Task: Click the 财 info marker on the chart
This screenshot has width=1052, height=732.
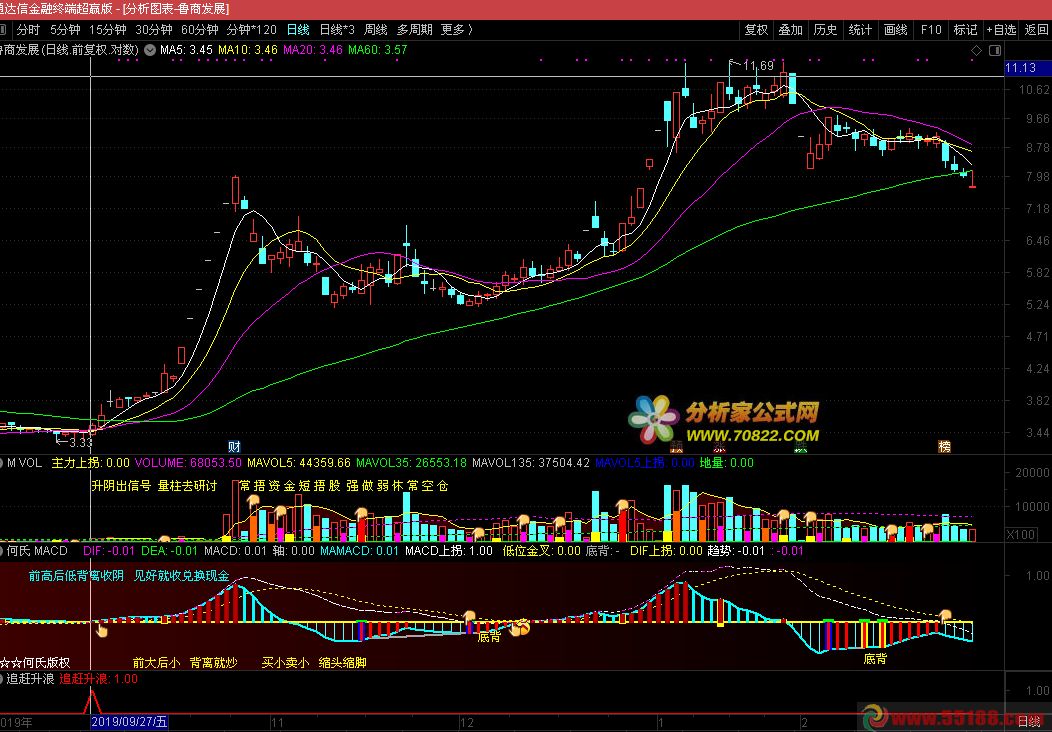Action: [x=234, y=446]
